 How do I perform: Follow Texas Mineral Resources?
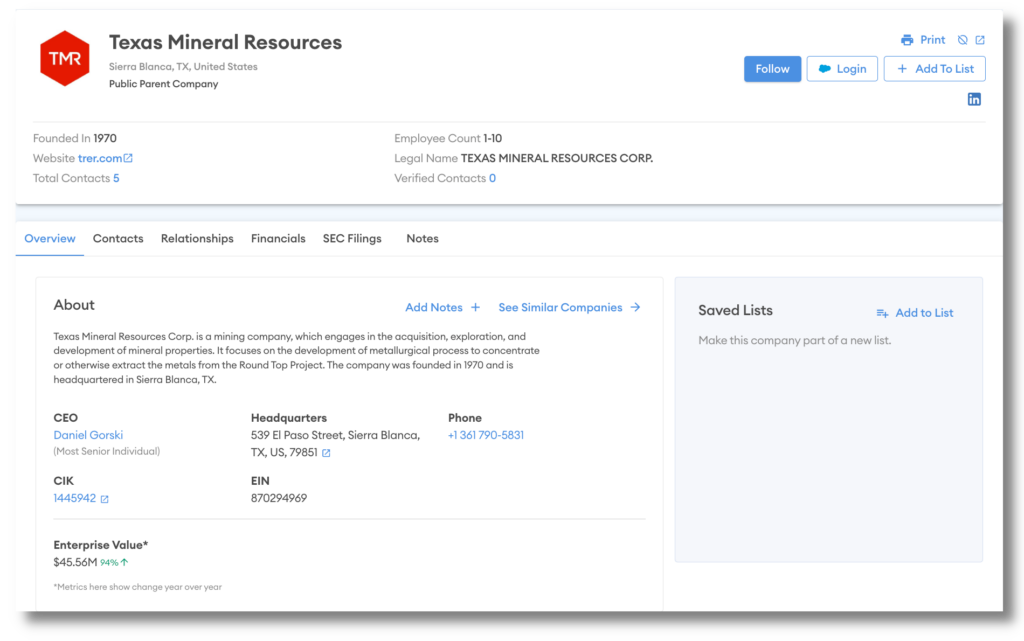point(772,69)
